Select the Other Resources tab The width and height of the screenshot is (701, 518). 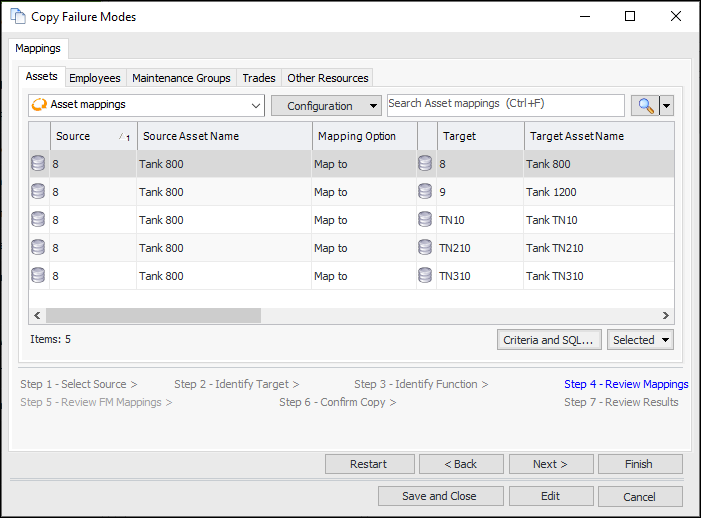click(x=328, y=78)
